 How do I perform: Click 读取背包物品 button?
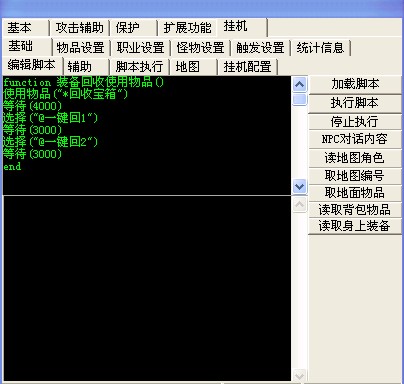point(355,210)
